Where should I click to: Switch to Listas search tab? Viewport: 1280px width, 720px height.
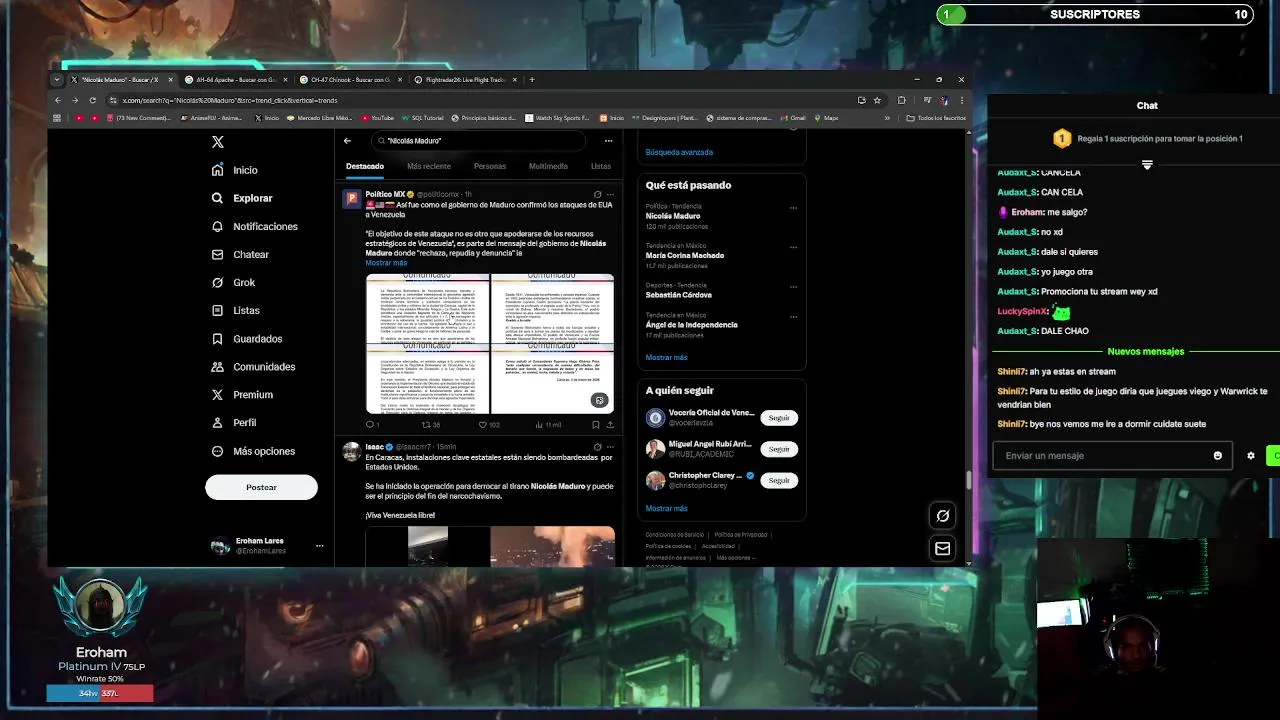[601, 166]
